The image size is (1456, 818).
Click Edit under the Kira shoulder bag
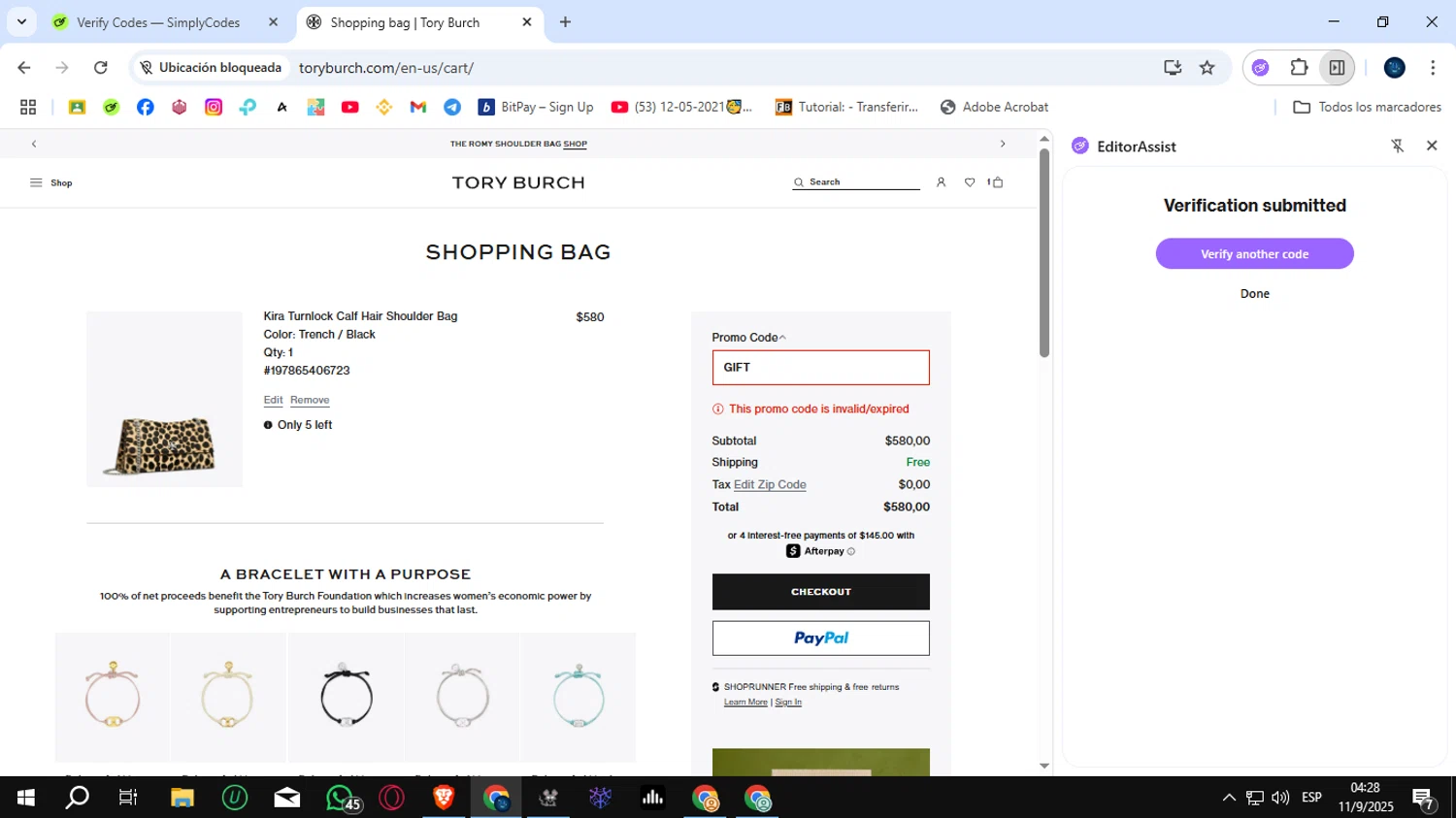click(273, 400)
